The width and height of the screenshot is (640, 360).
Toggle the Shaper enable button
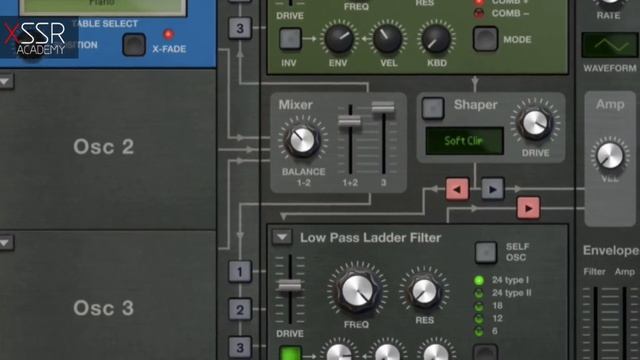[x=433, y=108]
